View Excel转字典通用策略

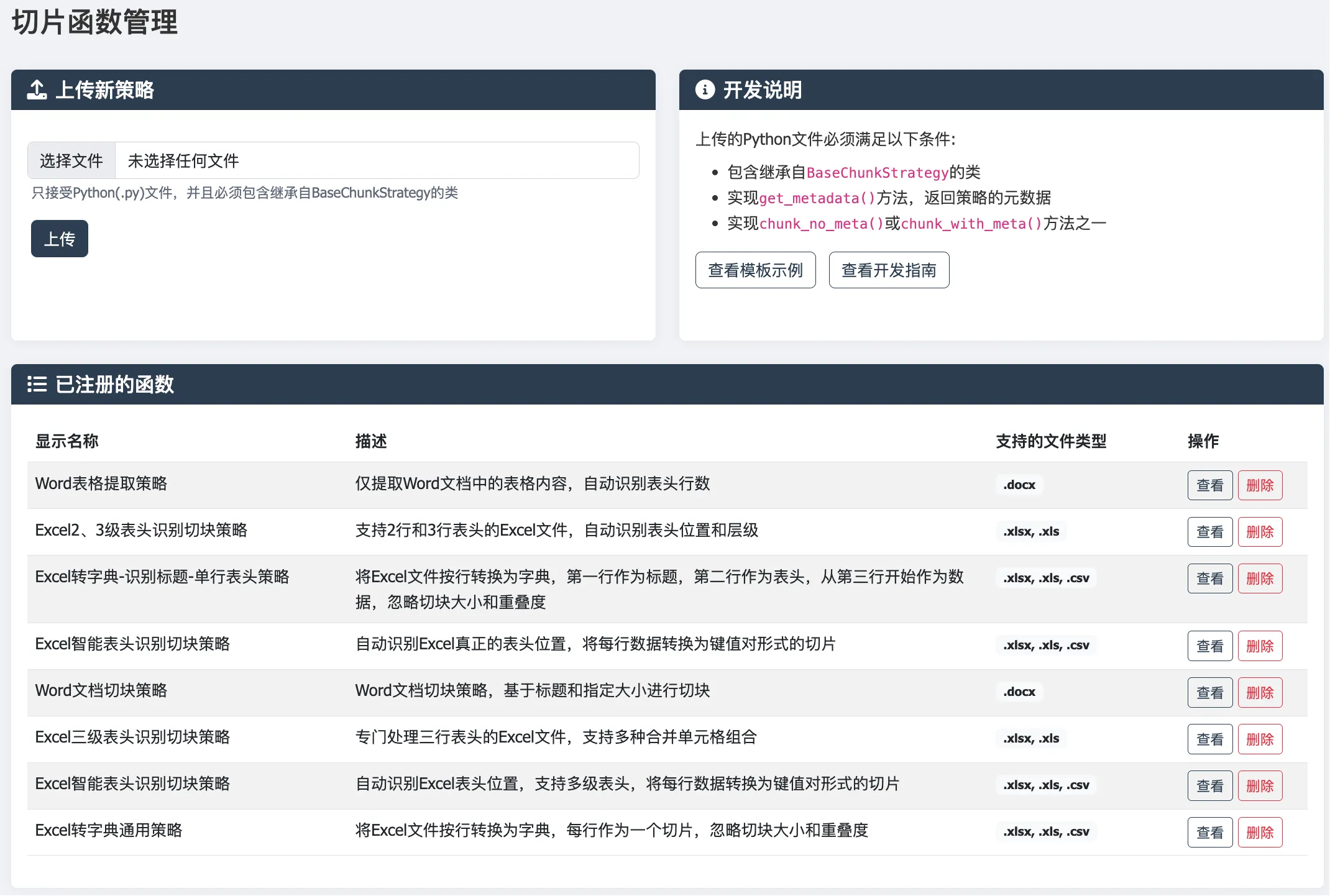click(1209, 833)
